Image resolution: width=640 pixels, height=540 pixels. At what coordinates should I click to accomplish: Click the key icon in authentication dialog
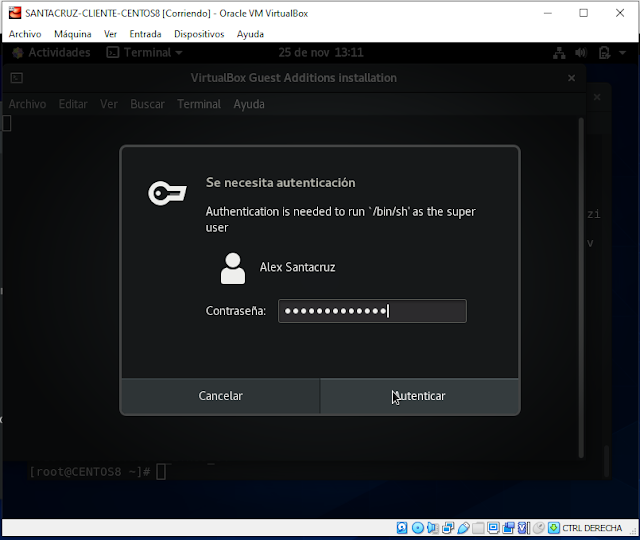(x=167, y=193)
